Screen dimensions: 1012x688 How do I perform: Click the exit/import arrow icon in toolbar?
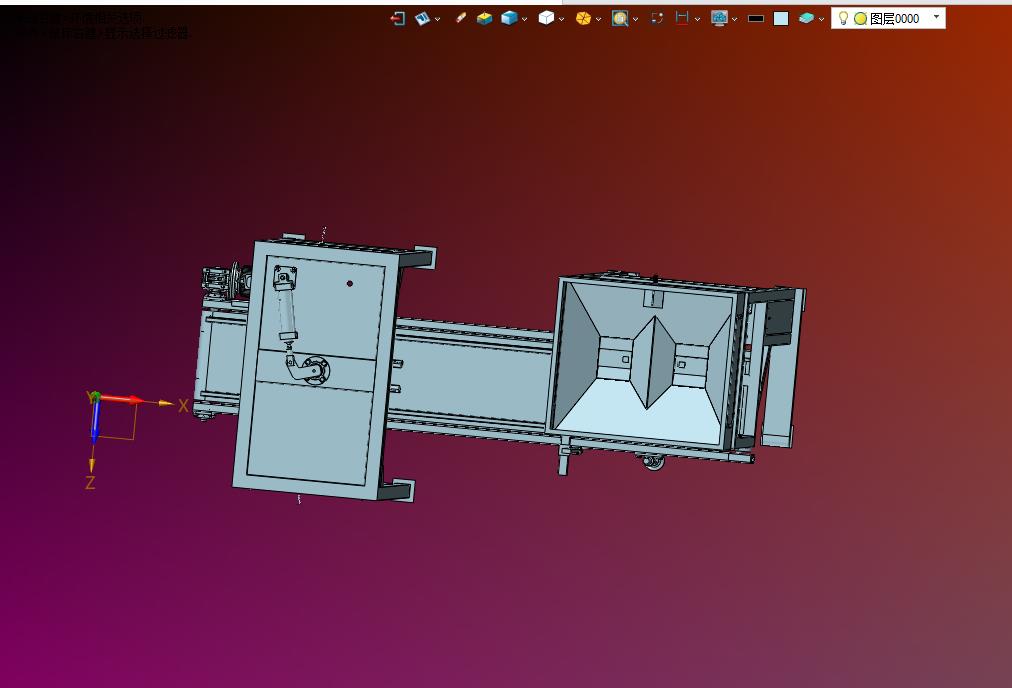398,18
